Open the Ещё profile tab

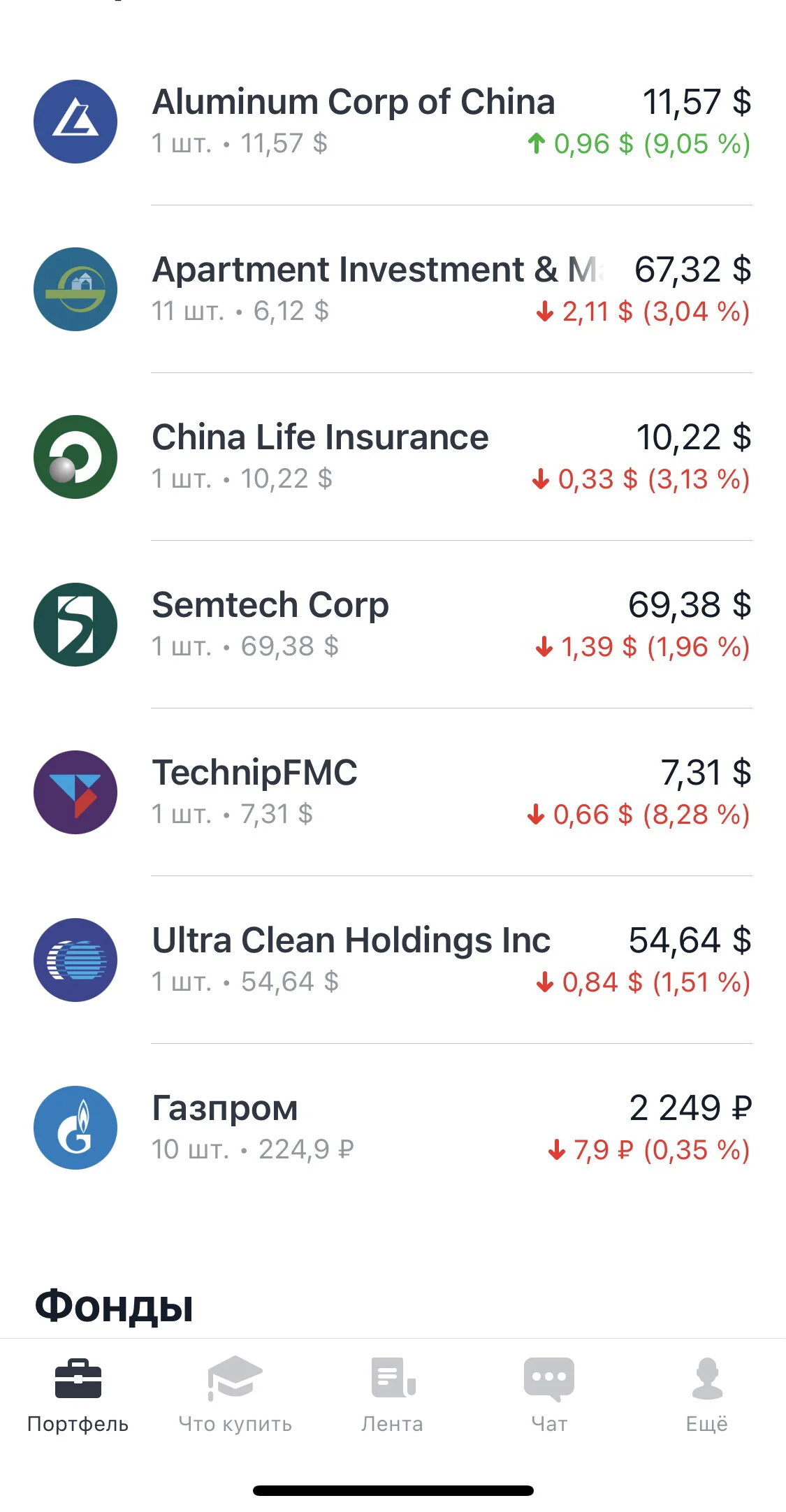coord(707,1395)
